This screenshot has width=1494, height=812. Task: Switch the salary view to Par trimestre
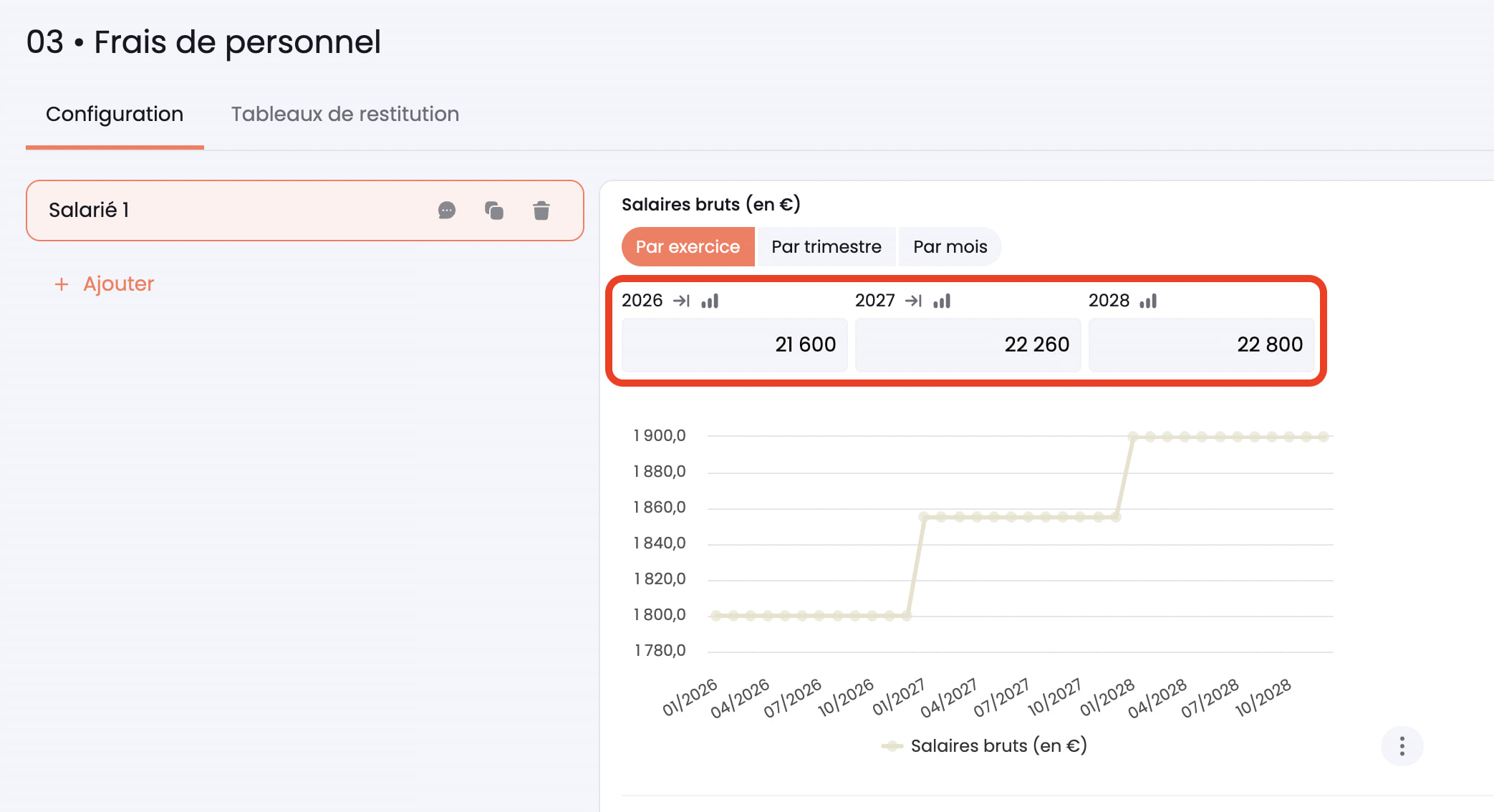point(826,247)
